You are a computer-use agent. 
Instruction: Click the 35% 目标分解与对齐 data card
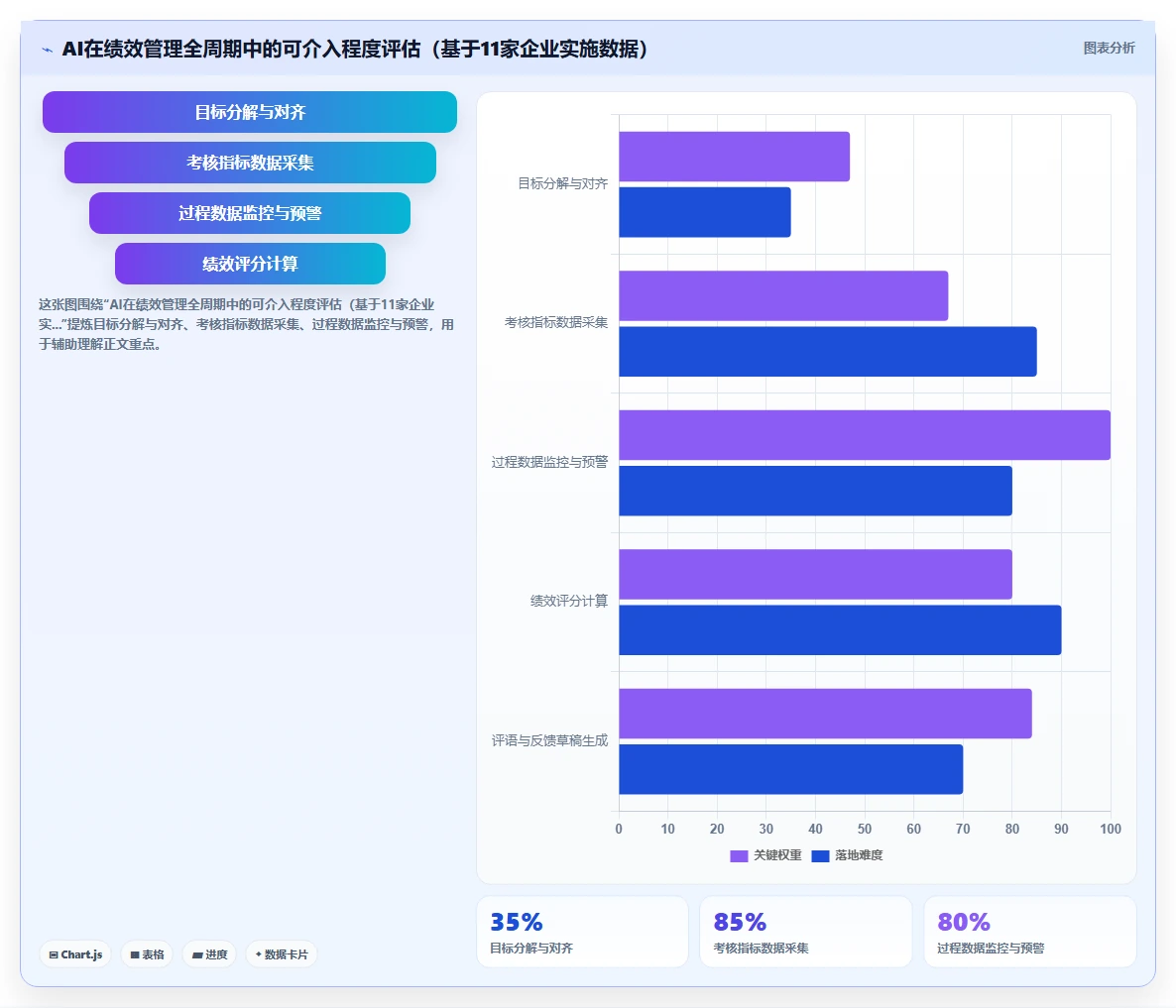pos(582,932)
